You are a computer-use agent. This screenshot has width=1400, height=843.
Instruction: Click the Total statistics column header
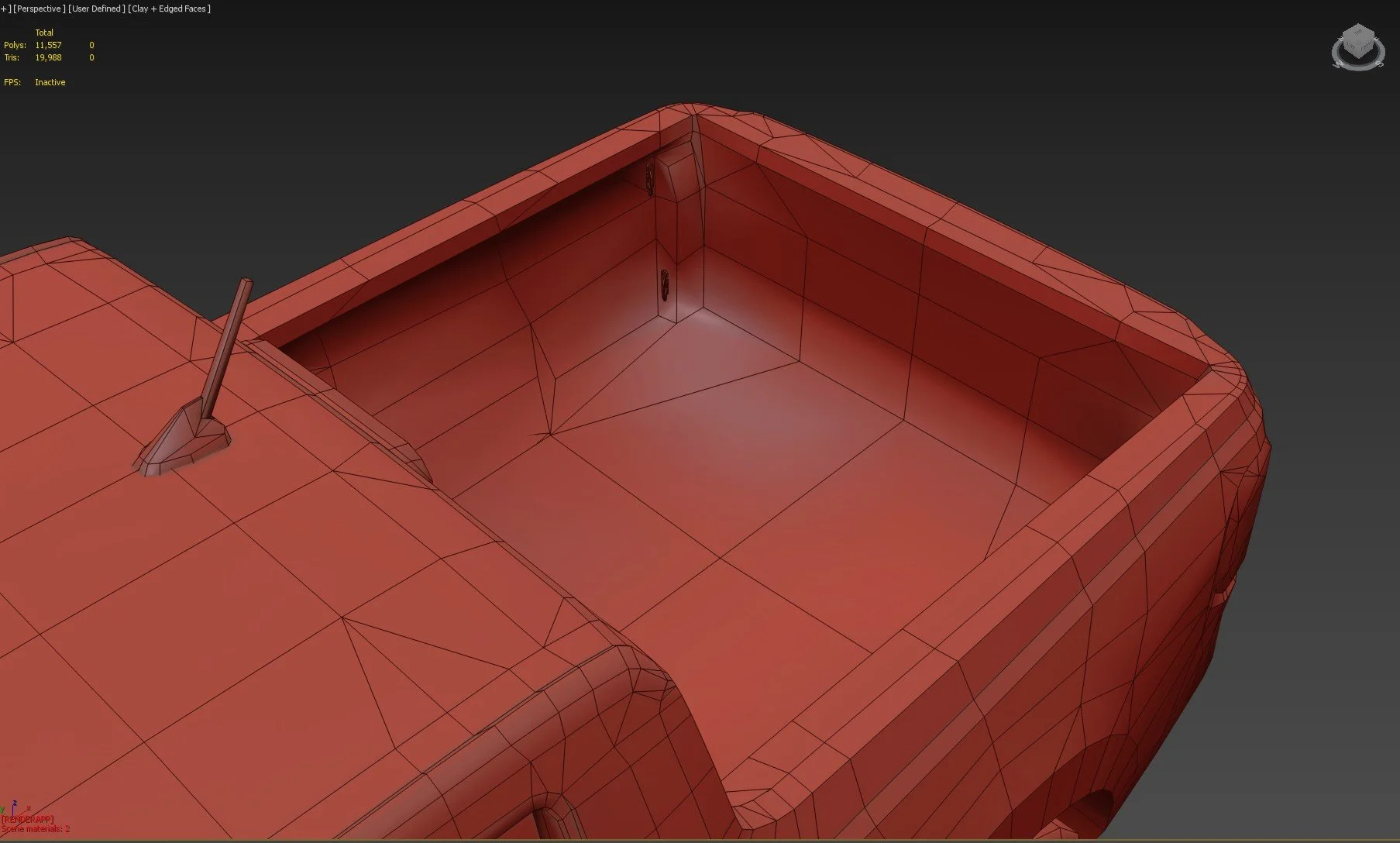coord(44,33)
